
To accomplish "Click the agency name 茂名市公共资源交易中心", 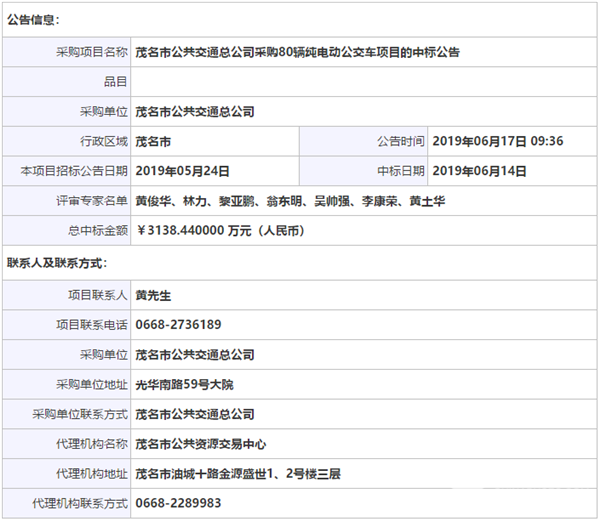I will [201, 443].
